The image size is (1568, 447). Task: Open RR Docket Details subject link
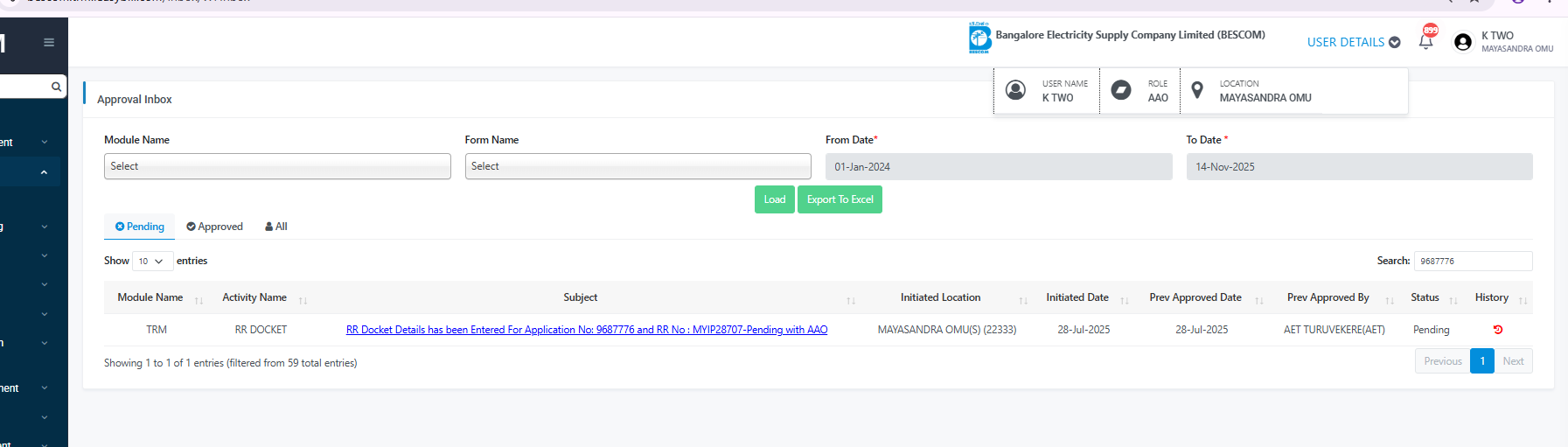[587, 330]
